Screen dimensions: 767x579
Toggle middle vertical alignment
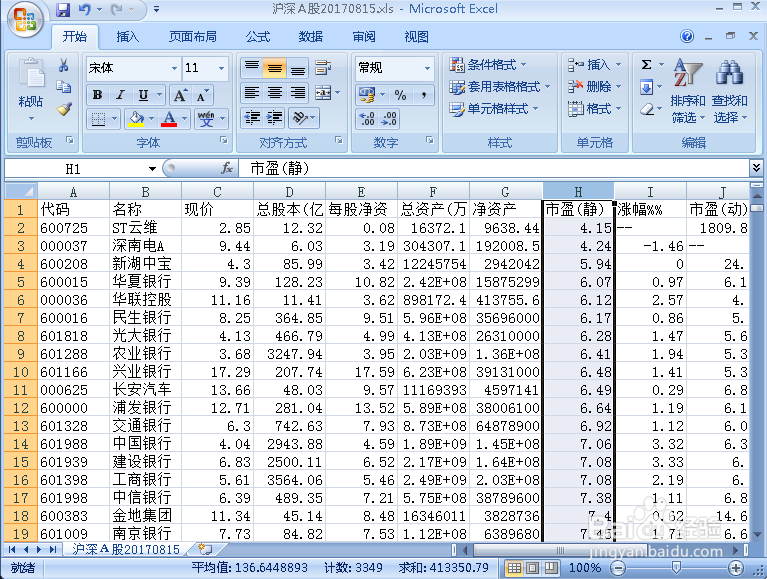(x=274, y=67)
